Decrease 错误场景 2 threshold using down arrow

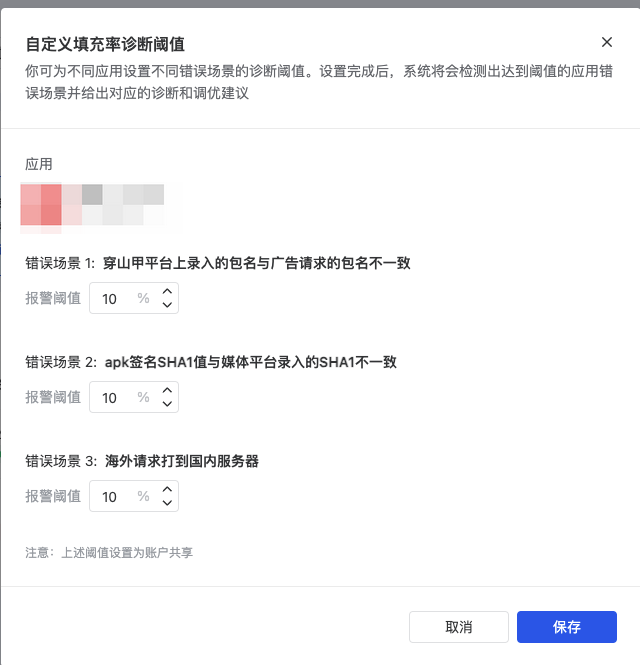coord(168,403)
